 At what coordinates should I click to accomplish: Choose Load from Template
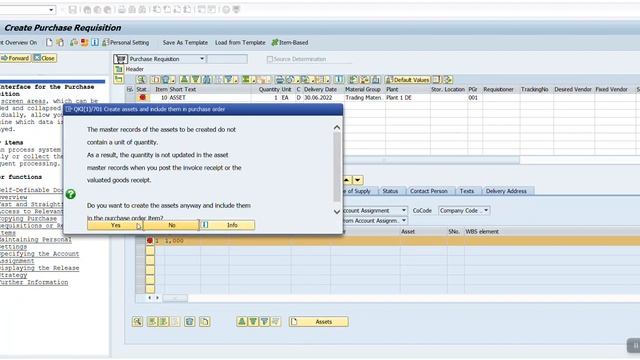[240, 42]
